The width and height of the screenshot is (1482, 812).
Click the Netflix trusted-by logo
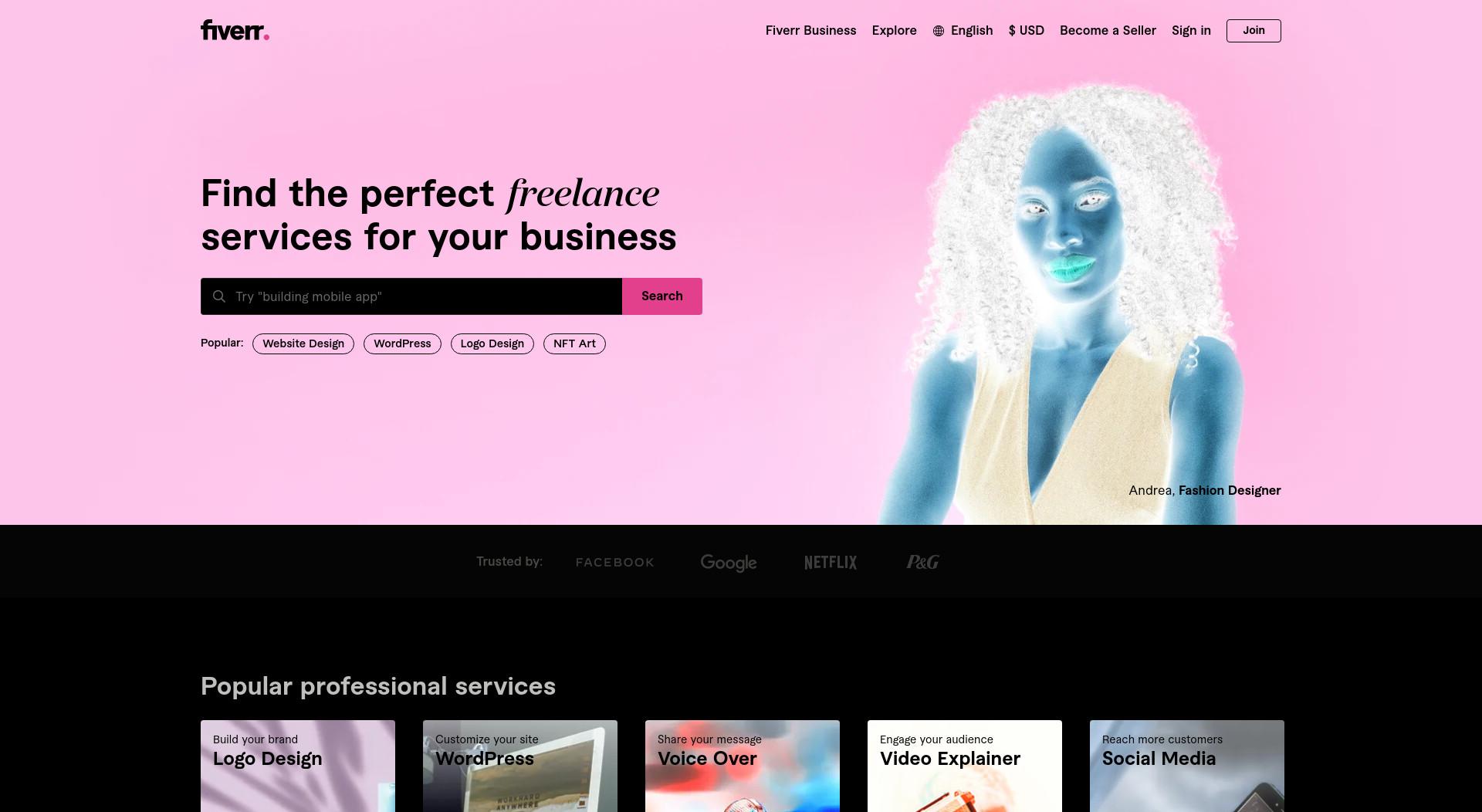[831, 562]
